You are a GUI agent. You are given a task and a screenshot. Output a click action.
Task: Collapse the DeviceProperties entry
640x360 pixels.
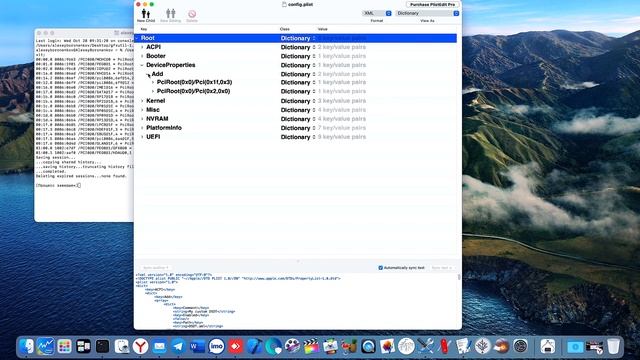click(142, 65)
